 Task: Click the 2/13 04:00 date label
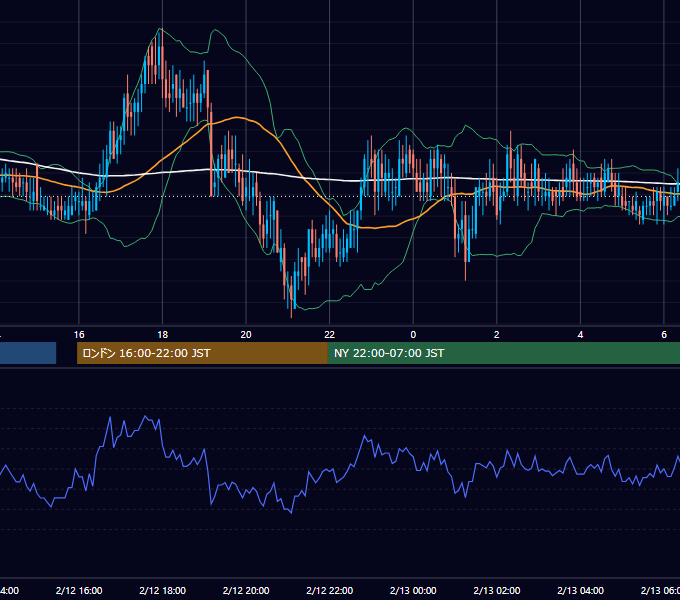click(580, 590)
